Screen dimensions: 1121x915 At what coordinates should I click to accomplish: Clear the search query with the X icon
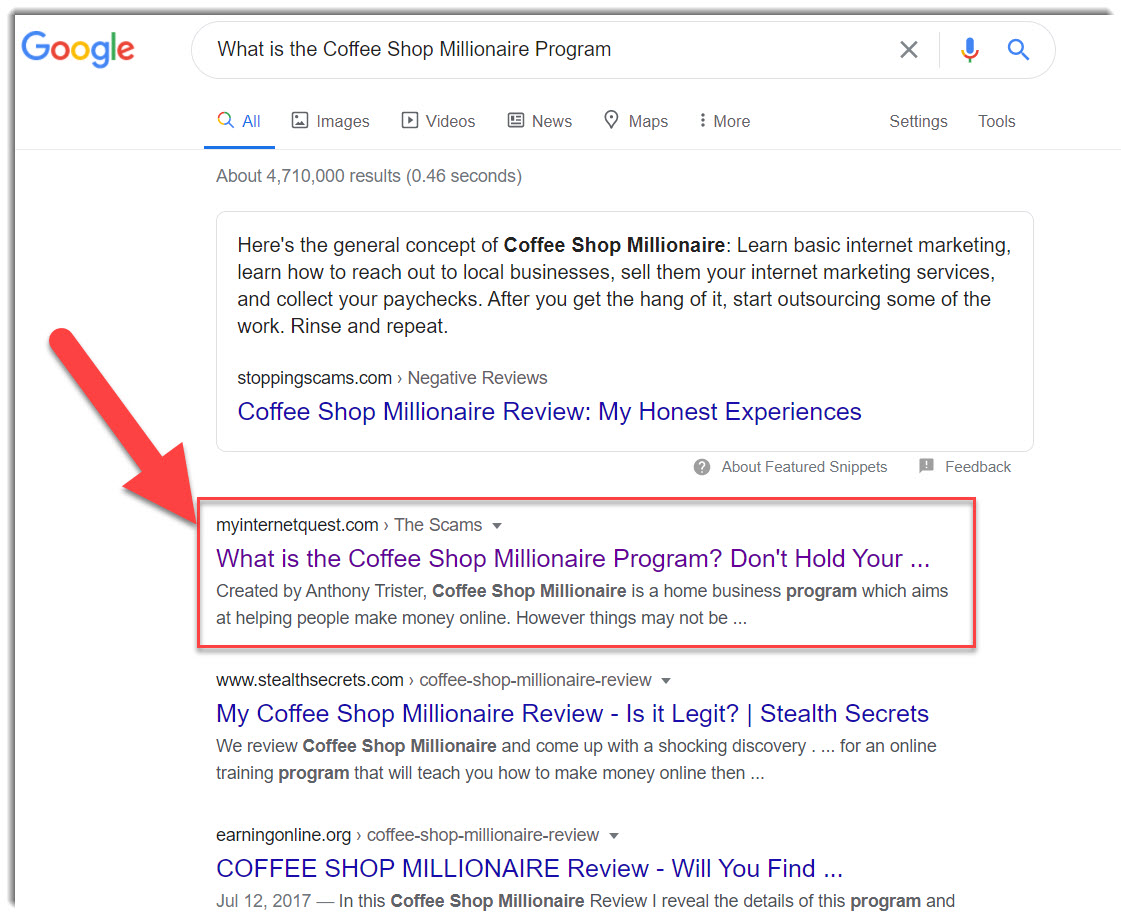point(909,49)
